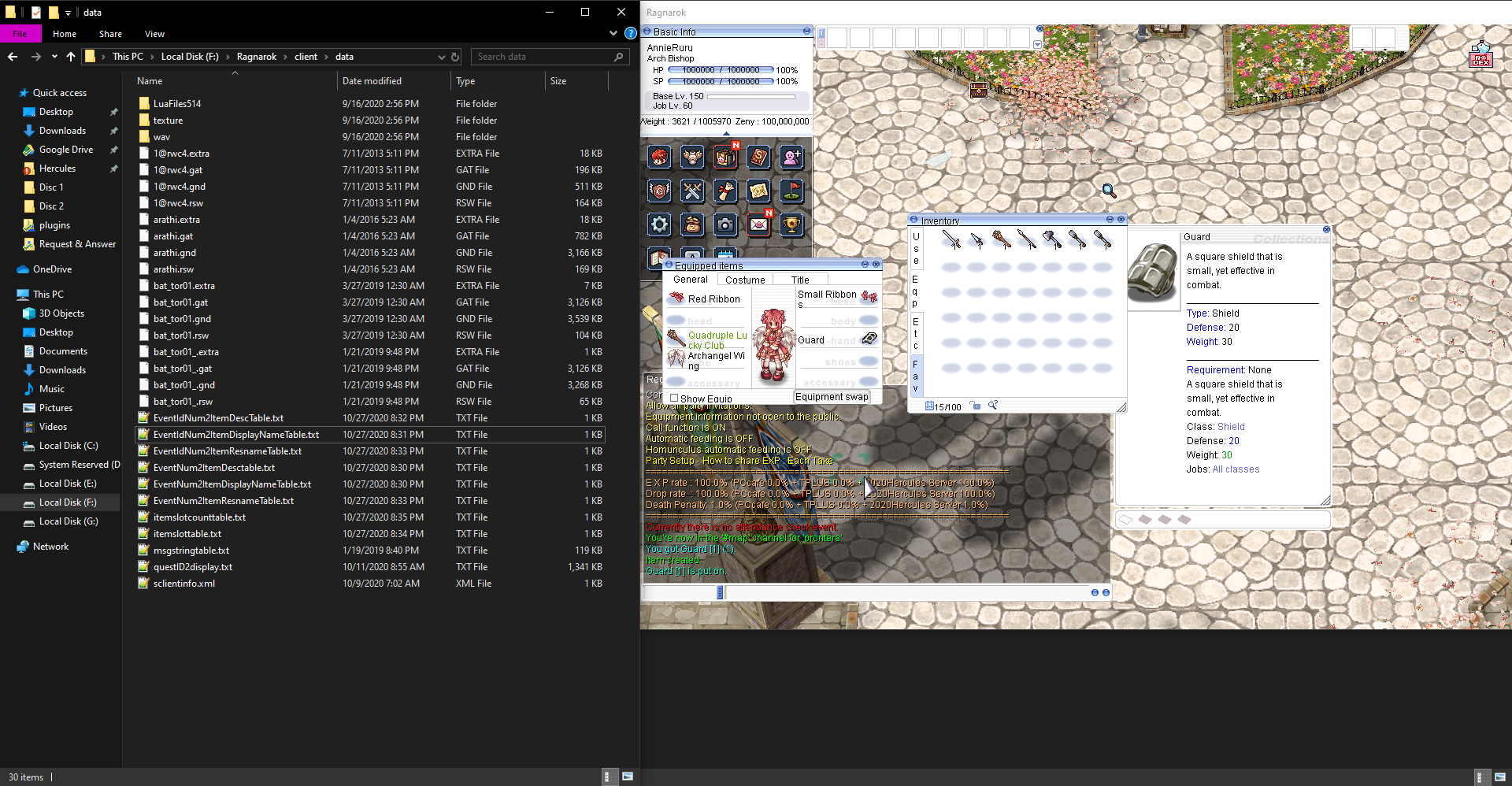The image size is (1512, 786).
Task: Toggle the hotkey bar expand arrow
Action: pyautogui.click(x=1037, y=44)
